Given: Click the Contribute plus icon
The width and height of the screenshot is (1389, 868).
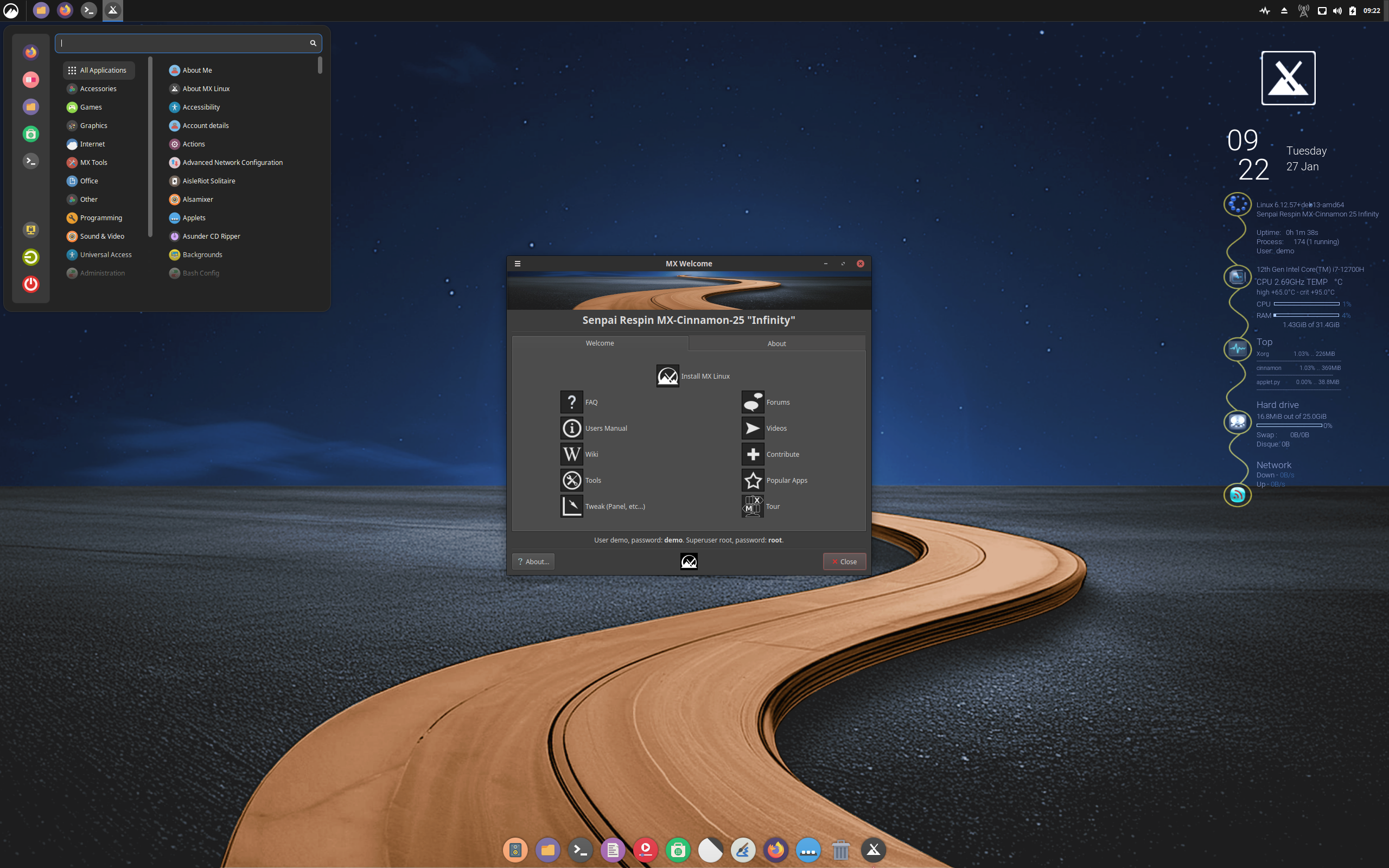Looking at the screenshot, I should coord(753,454).
